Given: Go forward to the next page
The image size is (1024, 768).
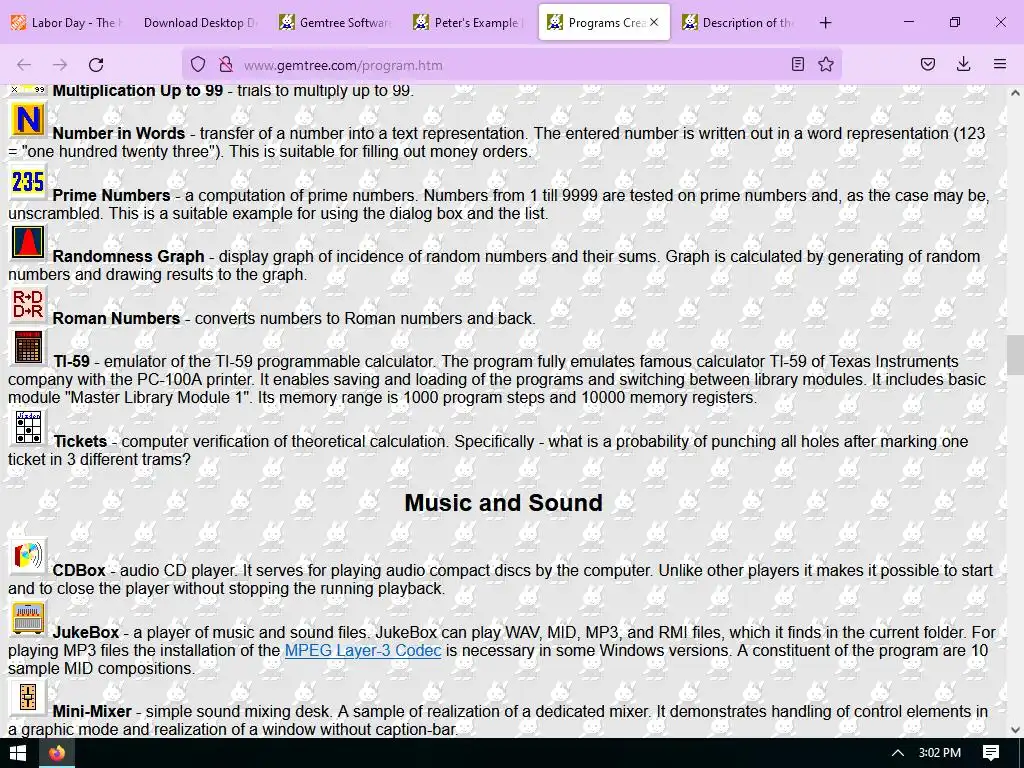Looking at the screenshot, I should click(x=60, y=65).
